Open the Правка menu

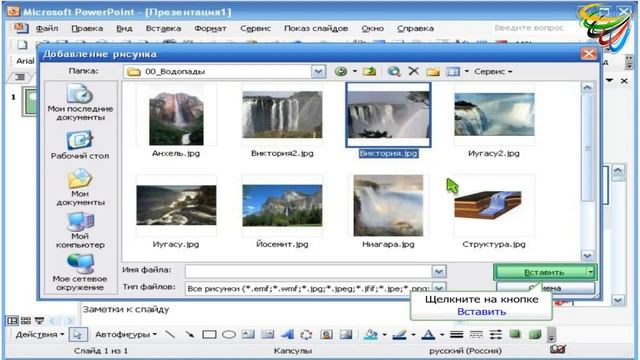pos(87,28)
